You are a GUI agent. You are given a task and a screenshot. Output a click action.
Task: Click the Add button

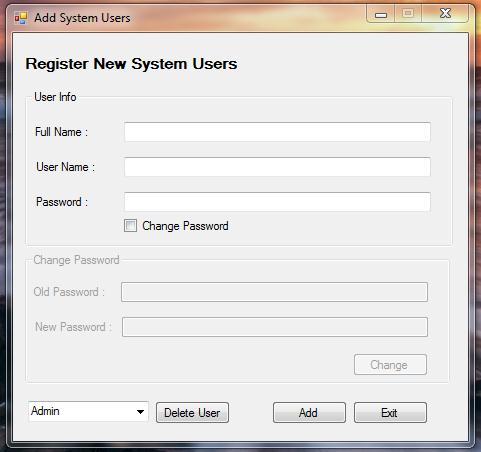pos(309,413)
